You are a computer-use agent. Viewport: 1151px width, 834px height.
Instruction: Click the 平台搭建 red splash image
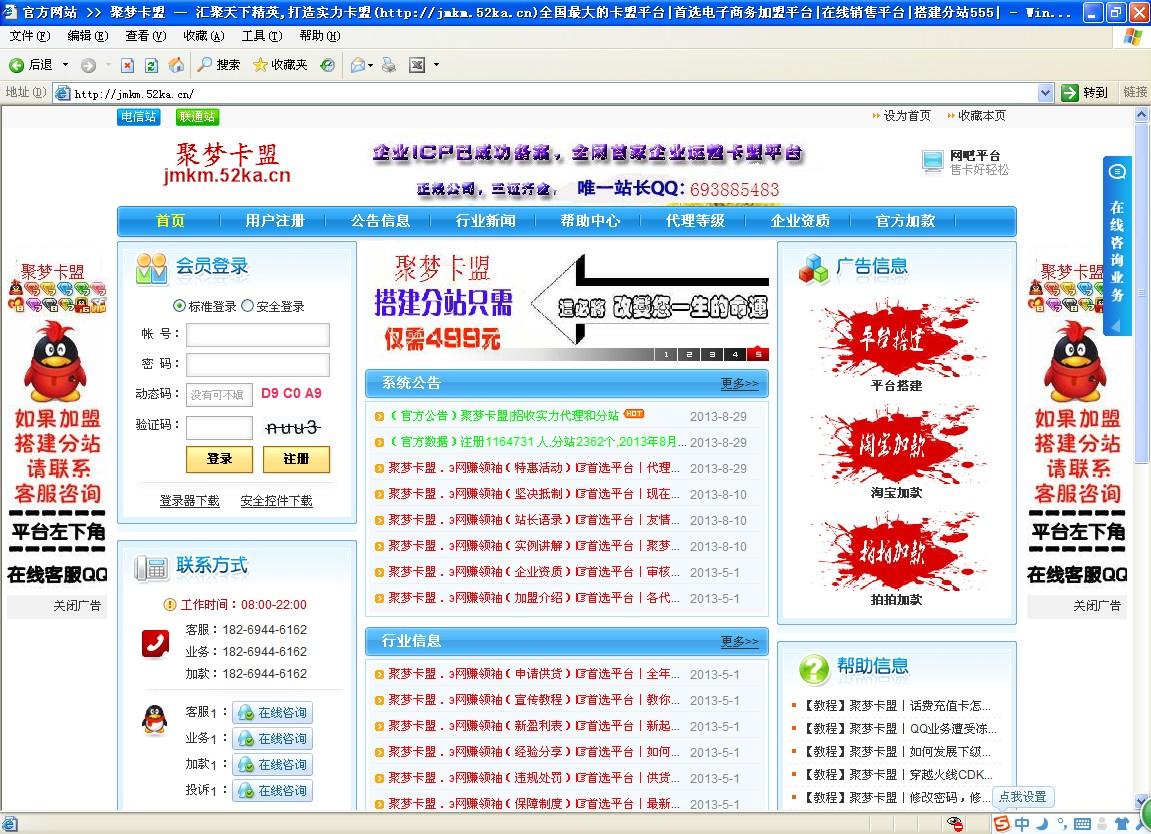click(896, 340)
